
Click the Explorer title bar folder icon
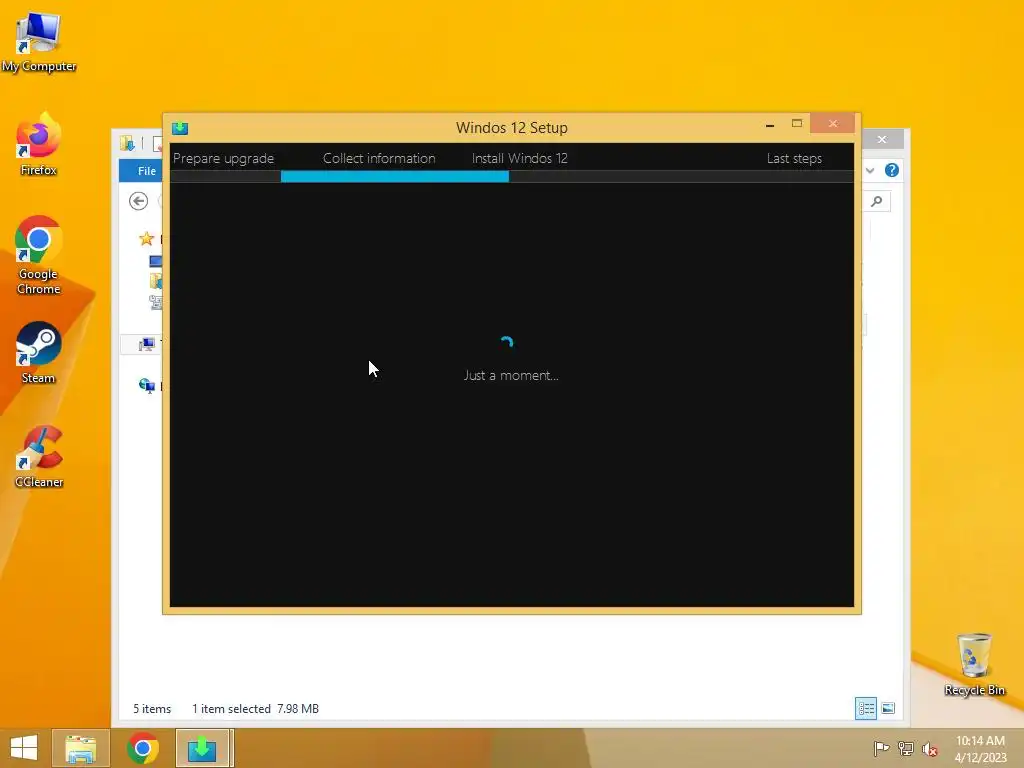point(127,143)
